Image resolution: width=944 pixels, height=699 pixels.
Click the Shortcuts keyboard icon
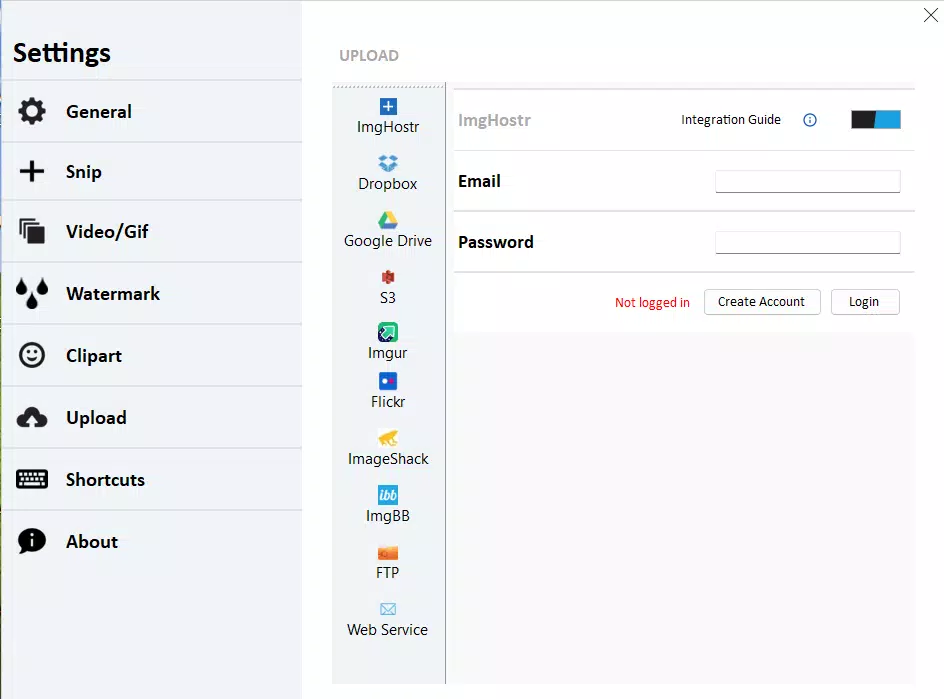click(32, 479)
